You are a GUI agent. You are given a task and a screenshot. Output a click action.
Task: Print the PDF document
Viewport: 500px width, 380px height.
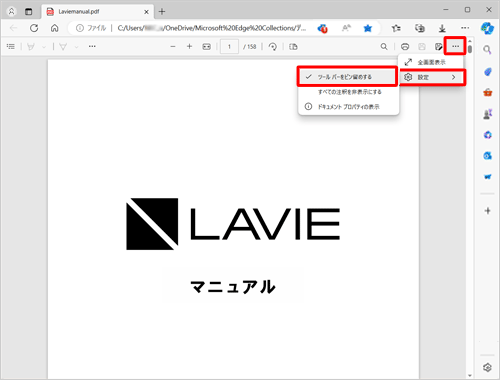point(405,47)
